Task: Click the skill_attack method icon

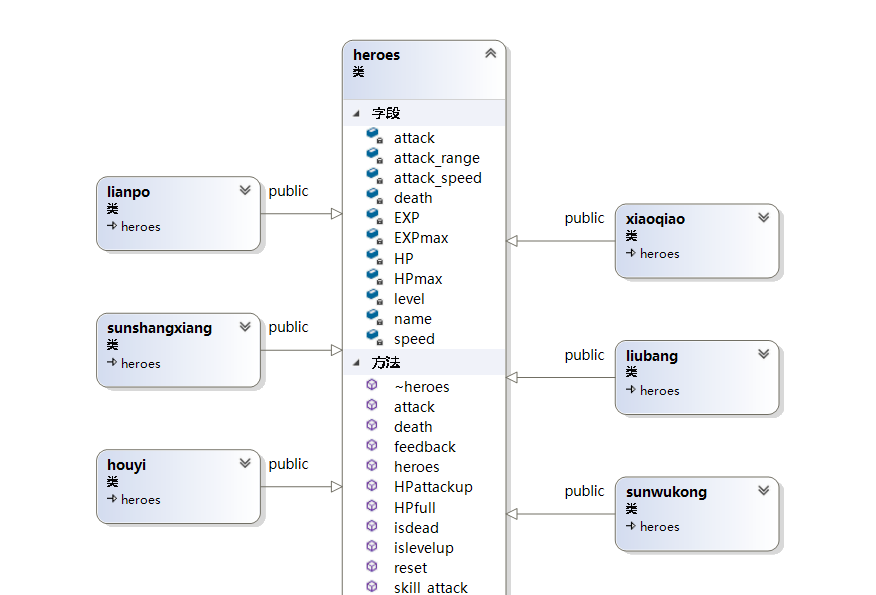Action: (372, 586)
